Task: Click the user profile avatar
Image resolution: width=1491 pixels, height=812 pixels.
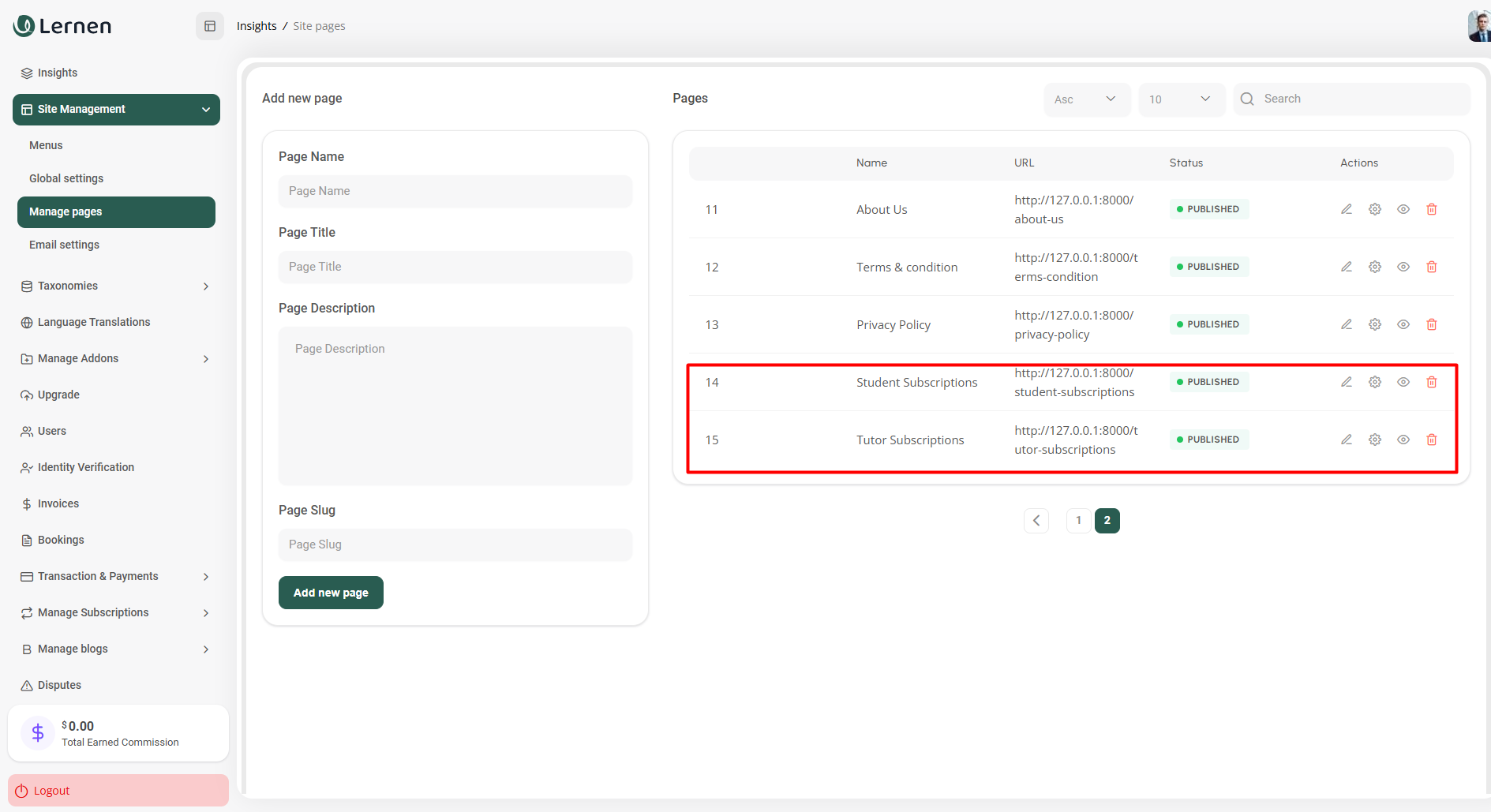Action: click(x=1478, y=26)
